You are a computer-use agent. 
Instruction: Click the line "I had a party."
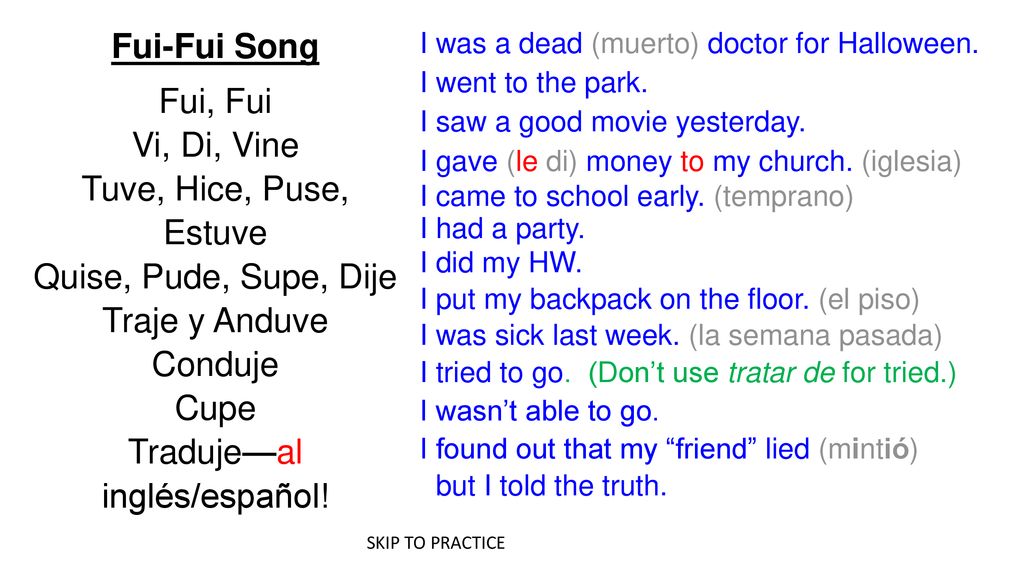pyautogui.click(x=502, y=229)
